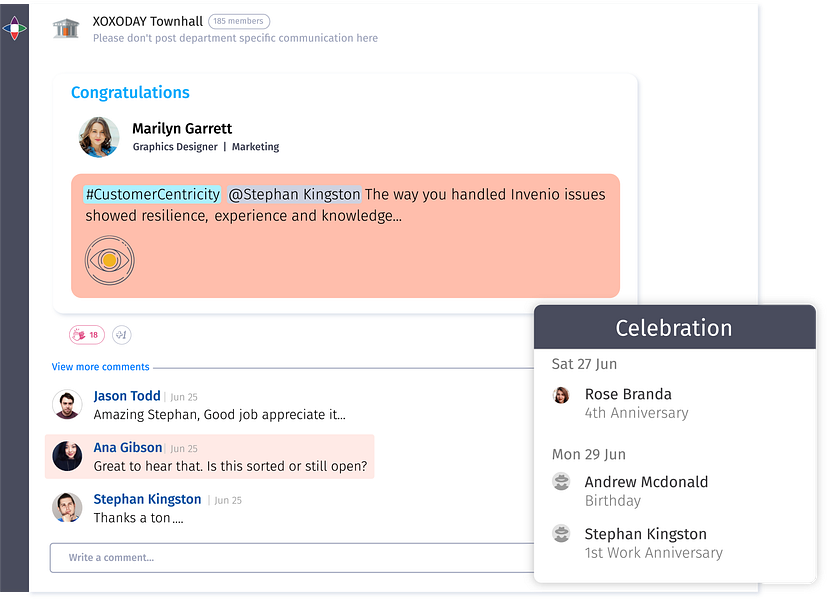Select Rose Branda in Celebration list

[x=628, y=394]
